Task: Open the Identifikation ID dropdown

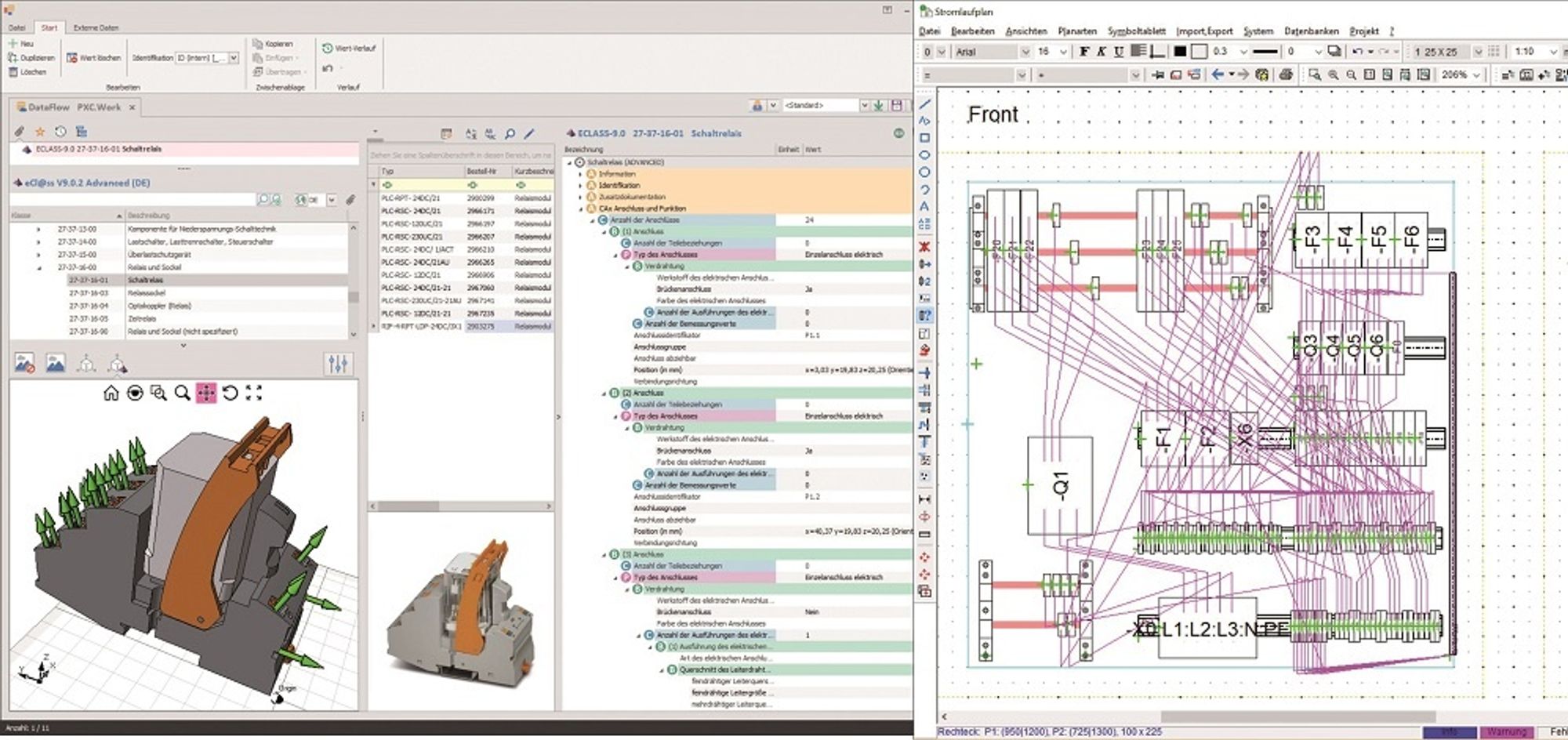Action: [x=234, y=58]
